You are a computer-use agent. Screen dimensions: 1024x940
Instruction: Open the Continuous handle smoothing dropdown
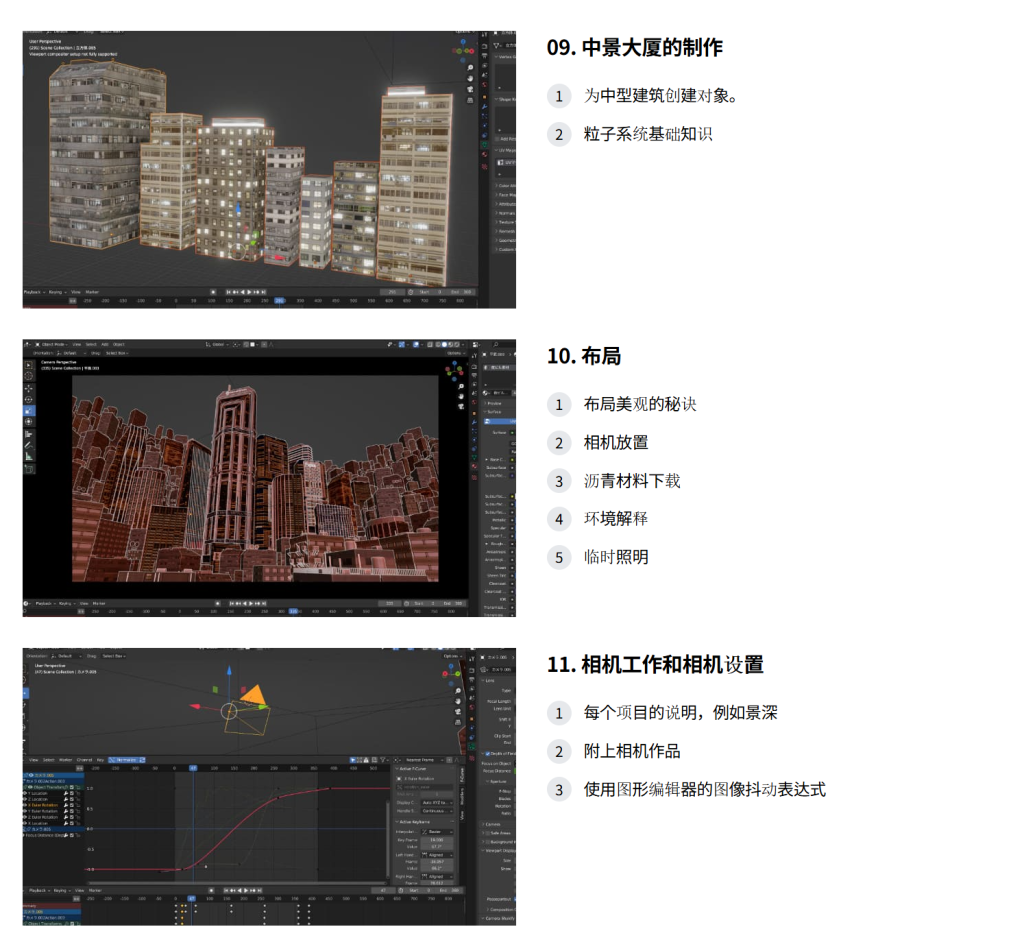coord(438,811)
